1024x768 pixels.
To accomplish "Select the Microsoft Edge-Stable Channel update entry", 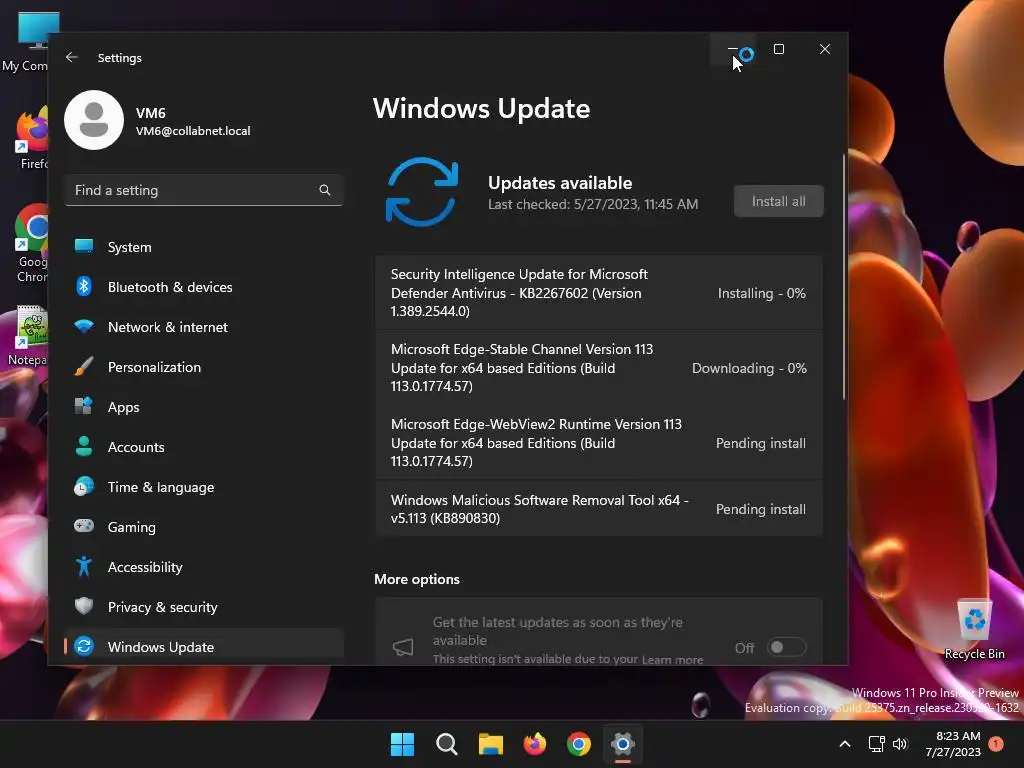I will (x=599, y=368).
